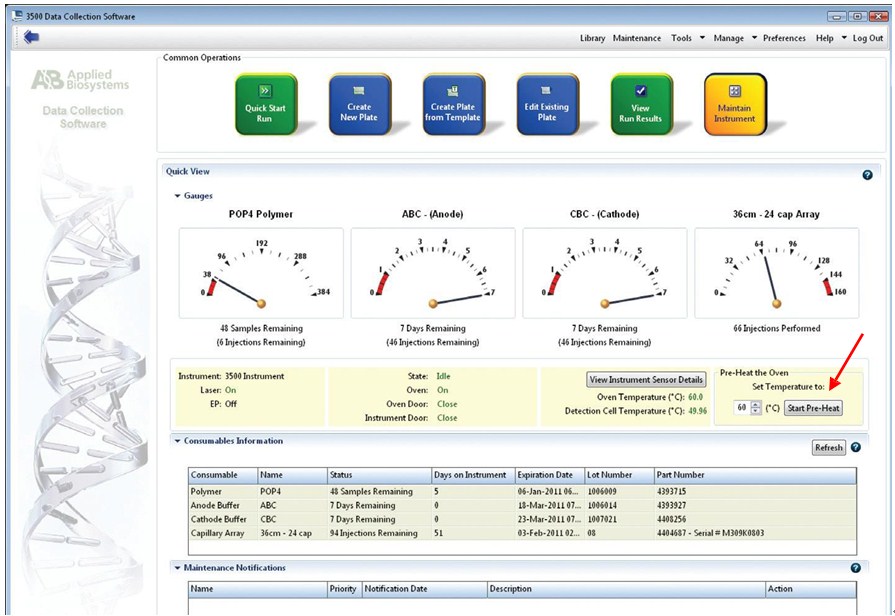
Task: Collapse the Consumables Information section
Action: tap(178, 441)
